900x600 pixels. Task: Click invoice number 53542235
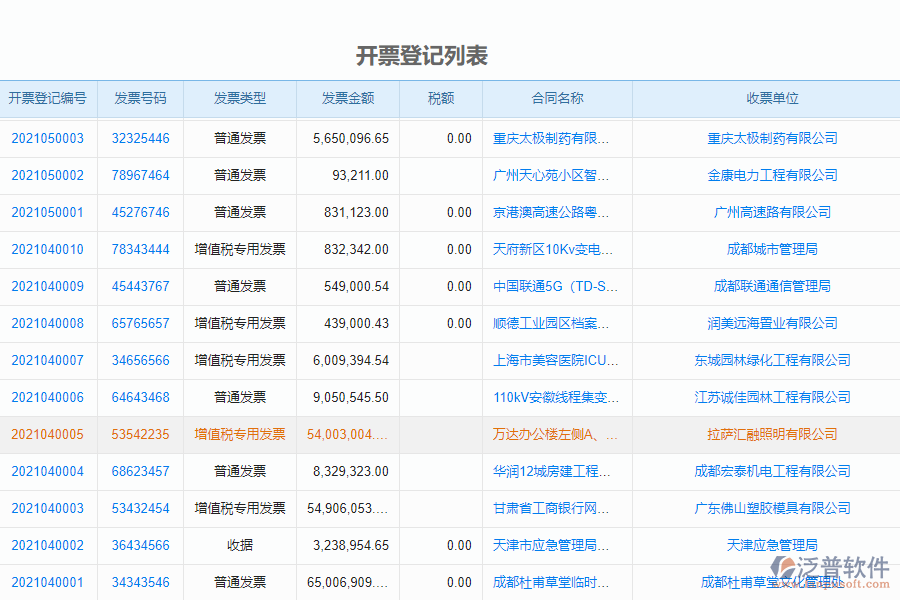pos(139,434)
